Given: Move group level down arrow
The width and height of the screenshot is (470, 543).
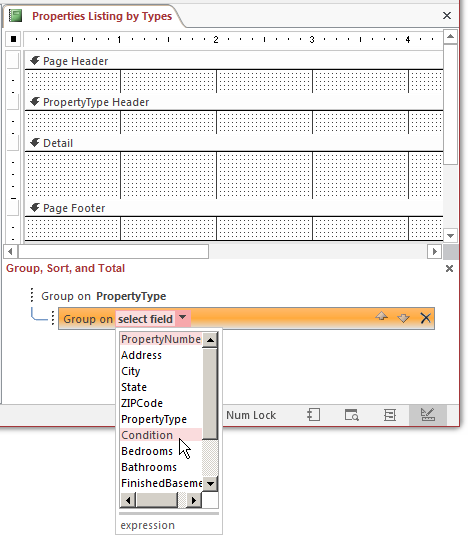Looking at the screenshot, I should [403, 318].
